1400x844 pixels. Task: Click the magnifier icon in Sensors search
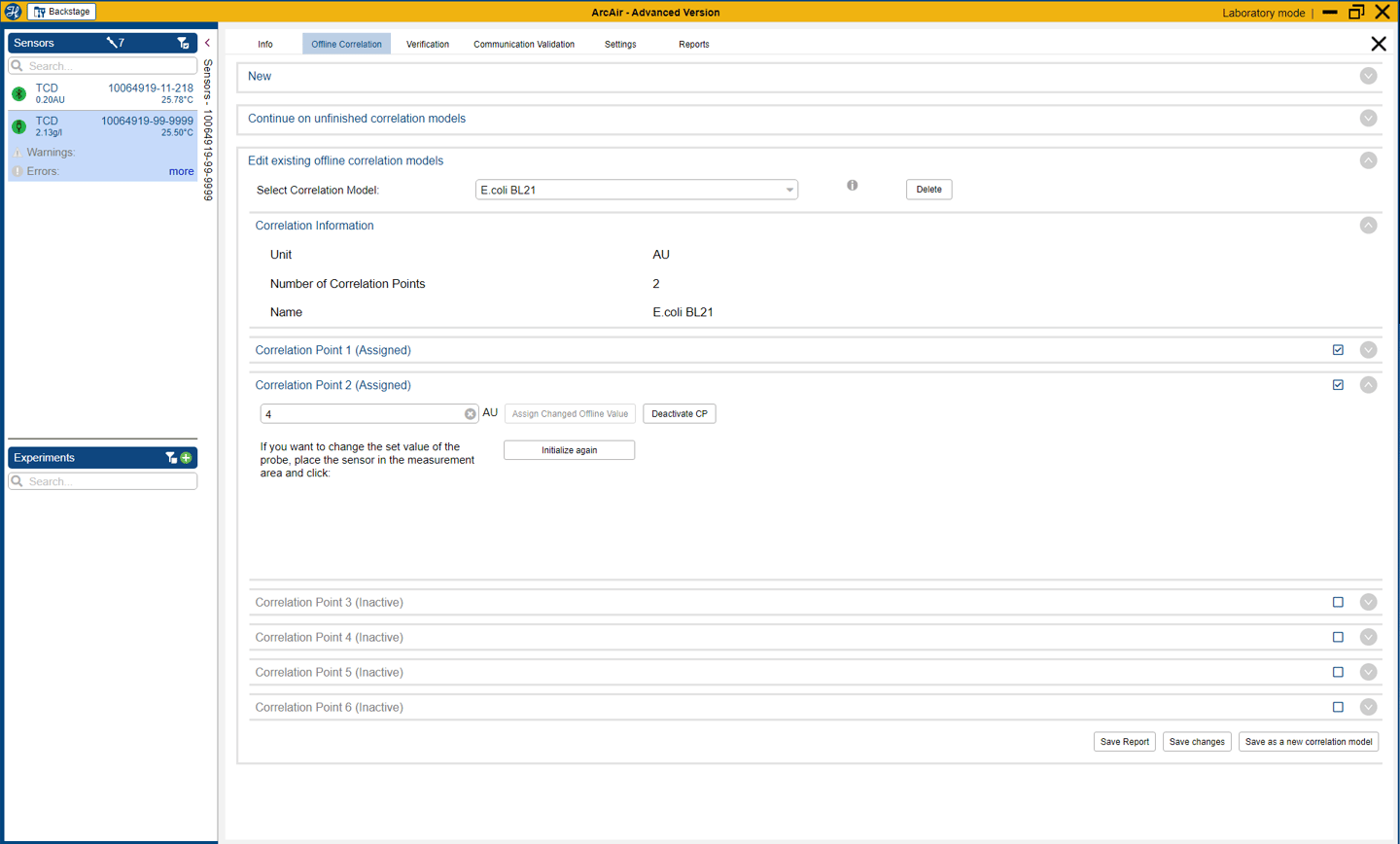(17, 66)
